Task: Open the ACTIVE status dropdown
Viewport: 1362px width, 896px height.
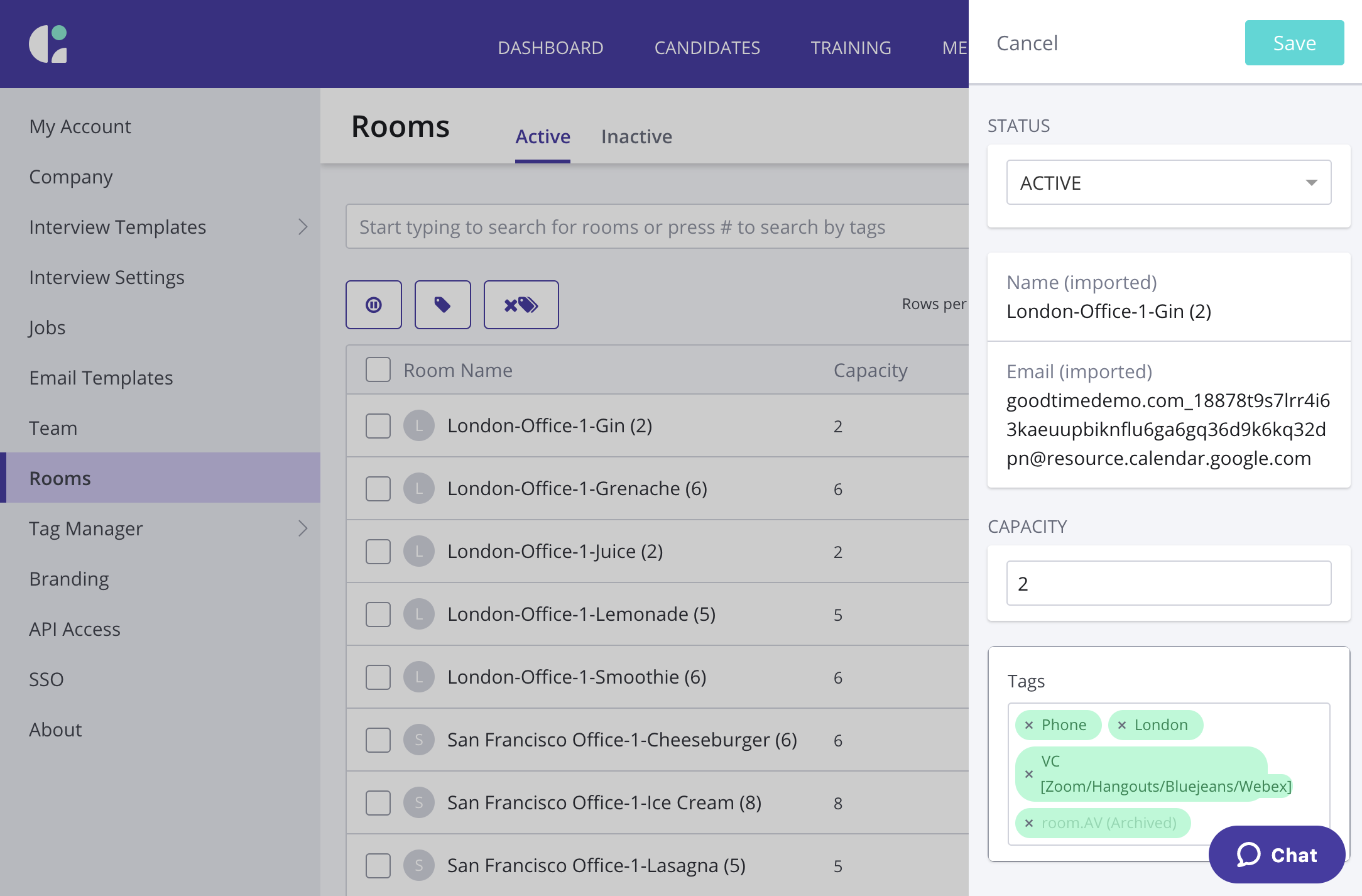Action: pos(1169,182)
